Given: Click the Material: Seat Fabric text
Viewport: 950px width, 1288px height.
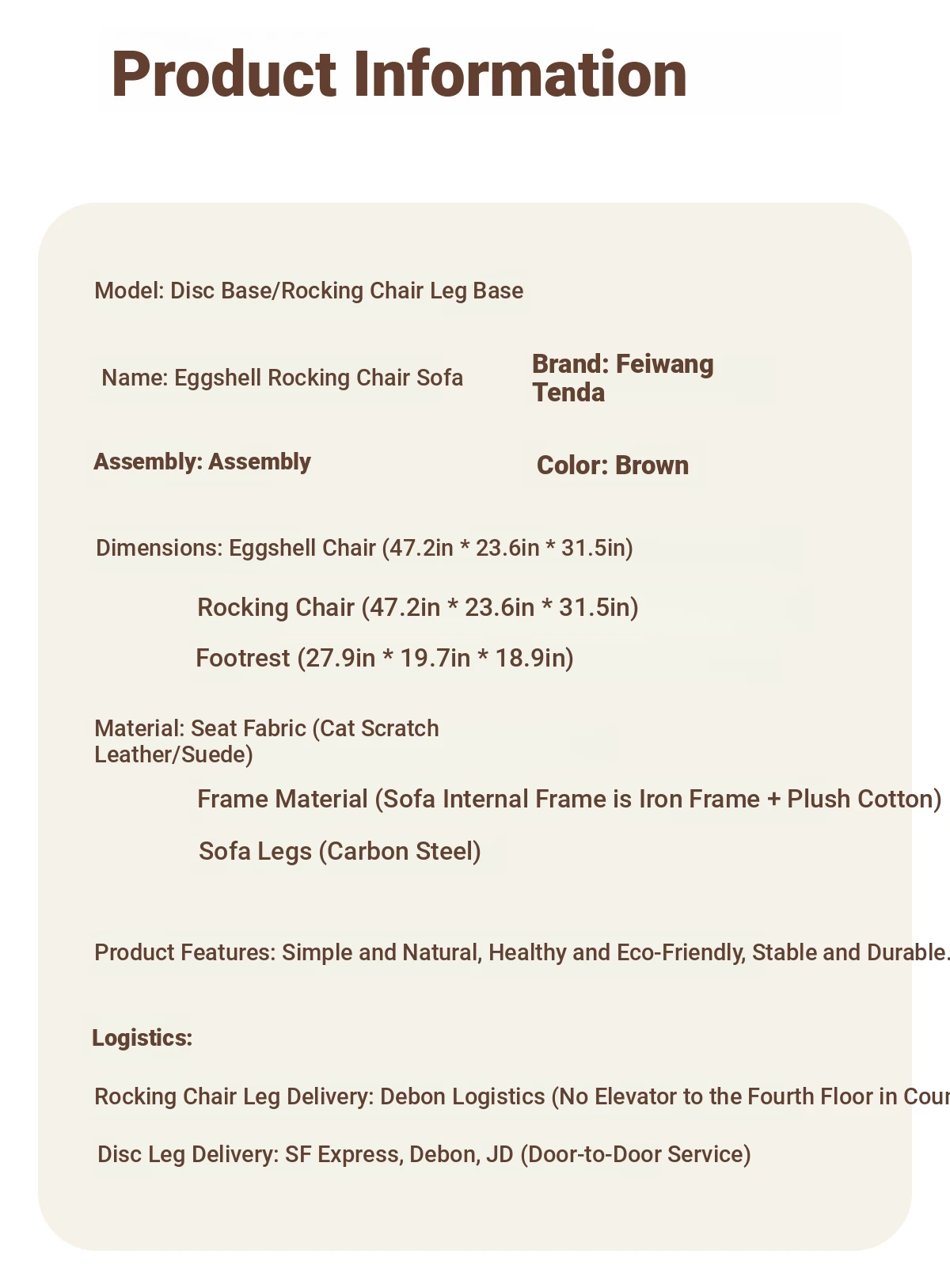Looking at the screenshot, I should click(267, 728).
